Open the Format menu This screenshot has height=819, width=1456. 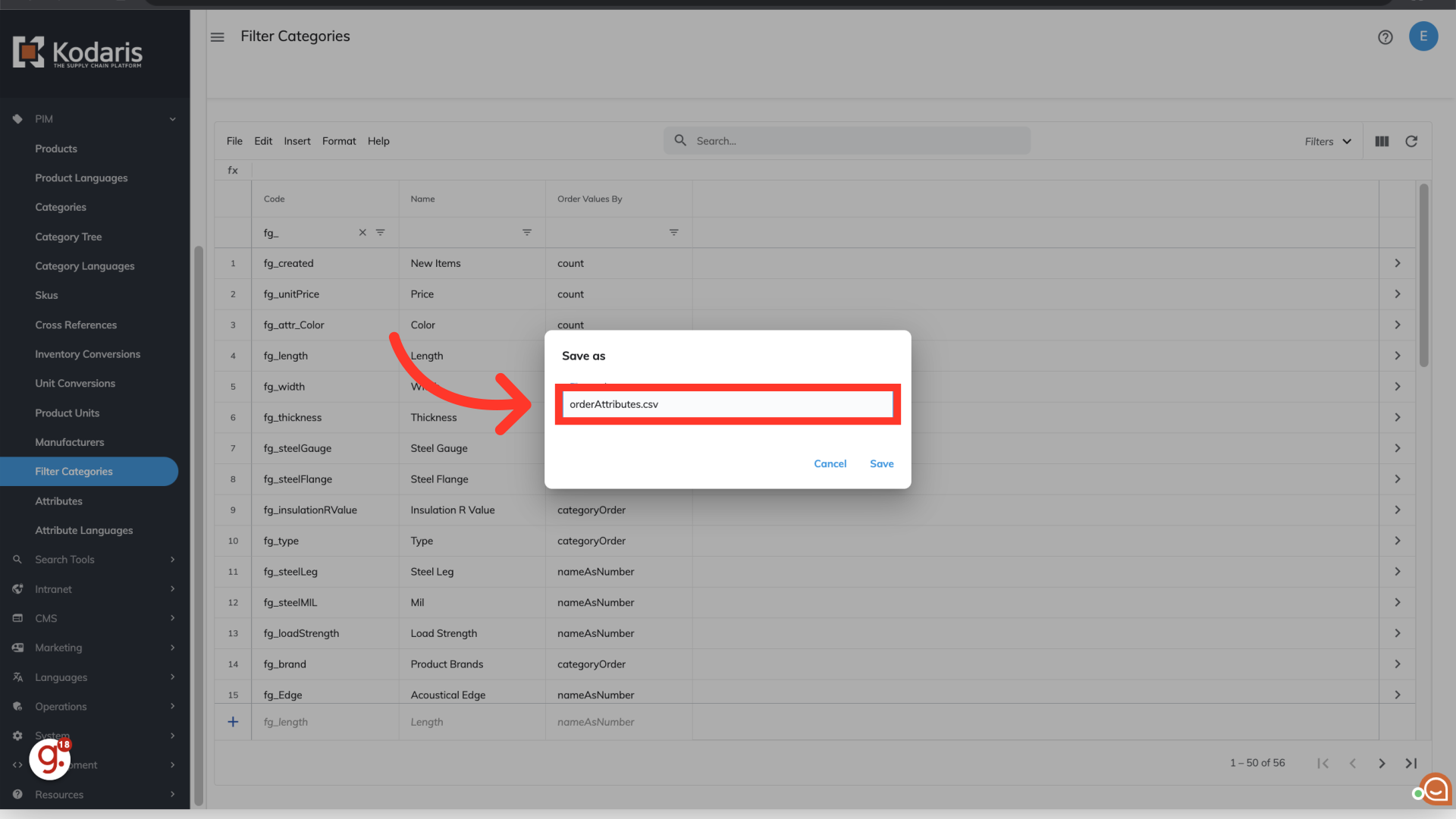coord(338,141)
